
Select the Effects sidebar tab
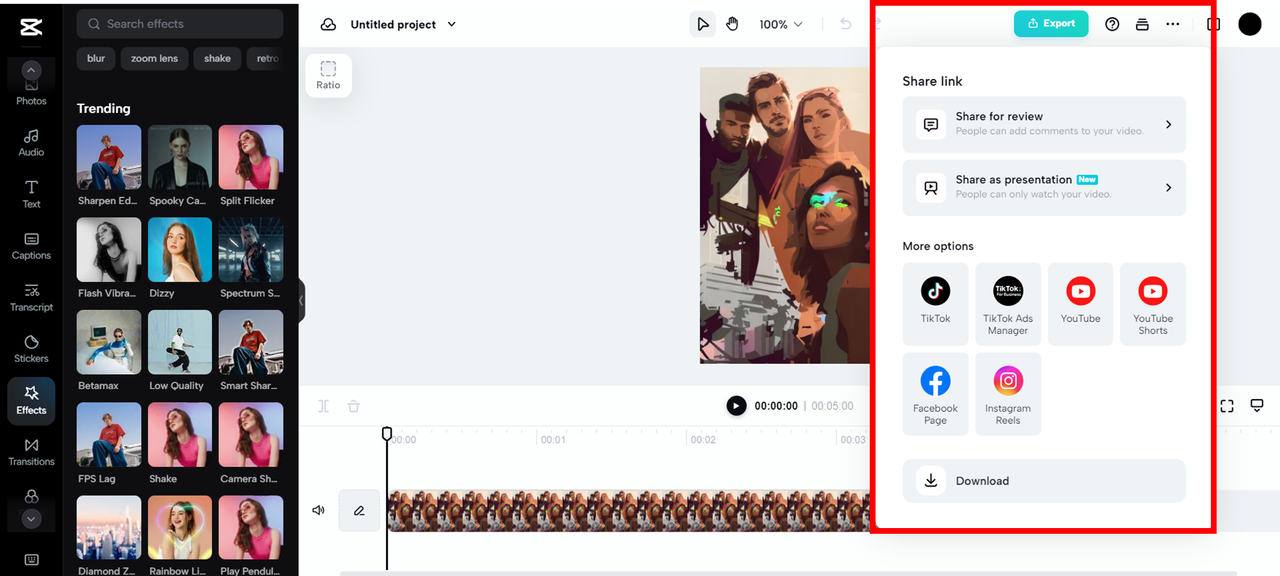coord(31,401)
